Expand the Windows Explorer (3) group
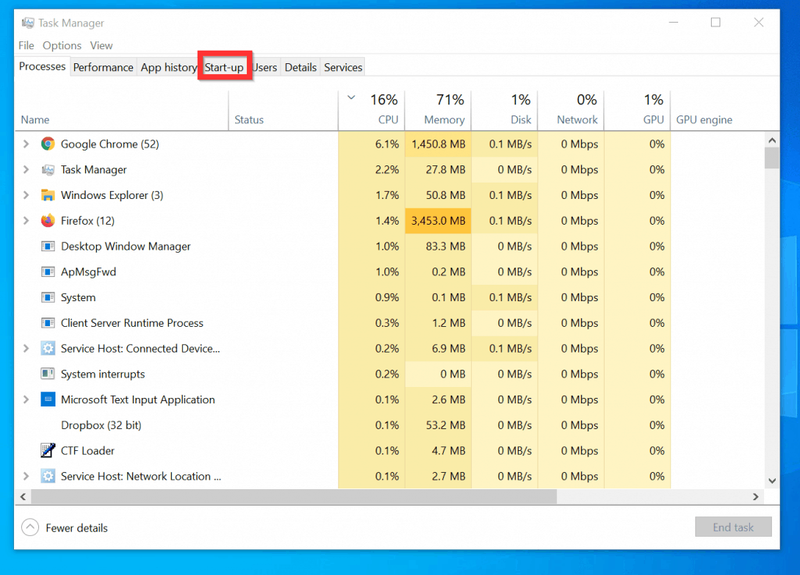Image resolution: width=800 pixels, height=575 pixels. click(x=26, y=195)
